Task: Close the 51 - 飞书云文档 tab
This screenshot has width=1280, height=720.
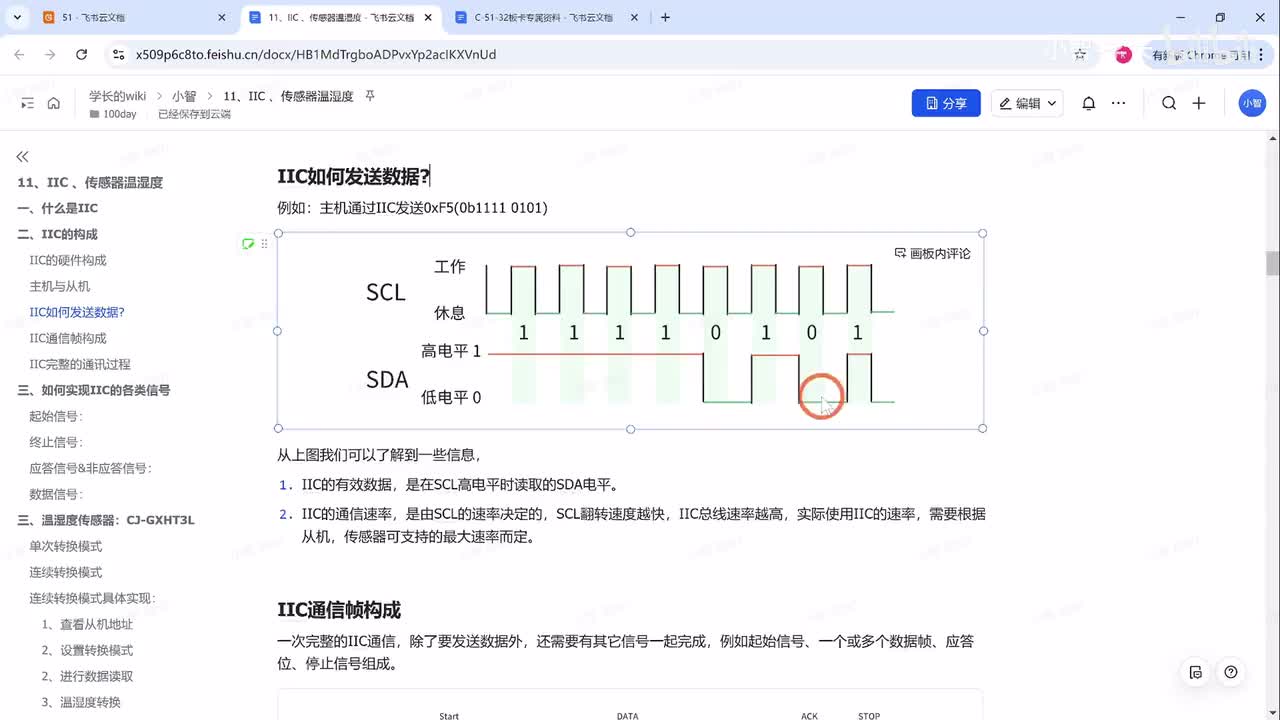Action: coord(220,17)
